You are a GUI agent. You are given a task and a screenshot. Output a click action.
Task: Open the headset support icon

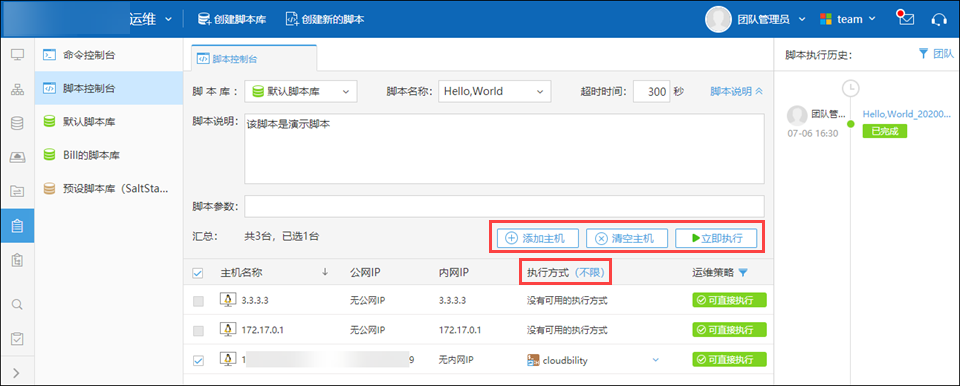click(939, 19)
